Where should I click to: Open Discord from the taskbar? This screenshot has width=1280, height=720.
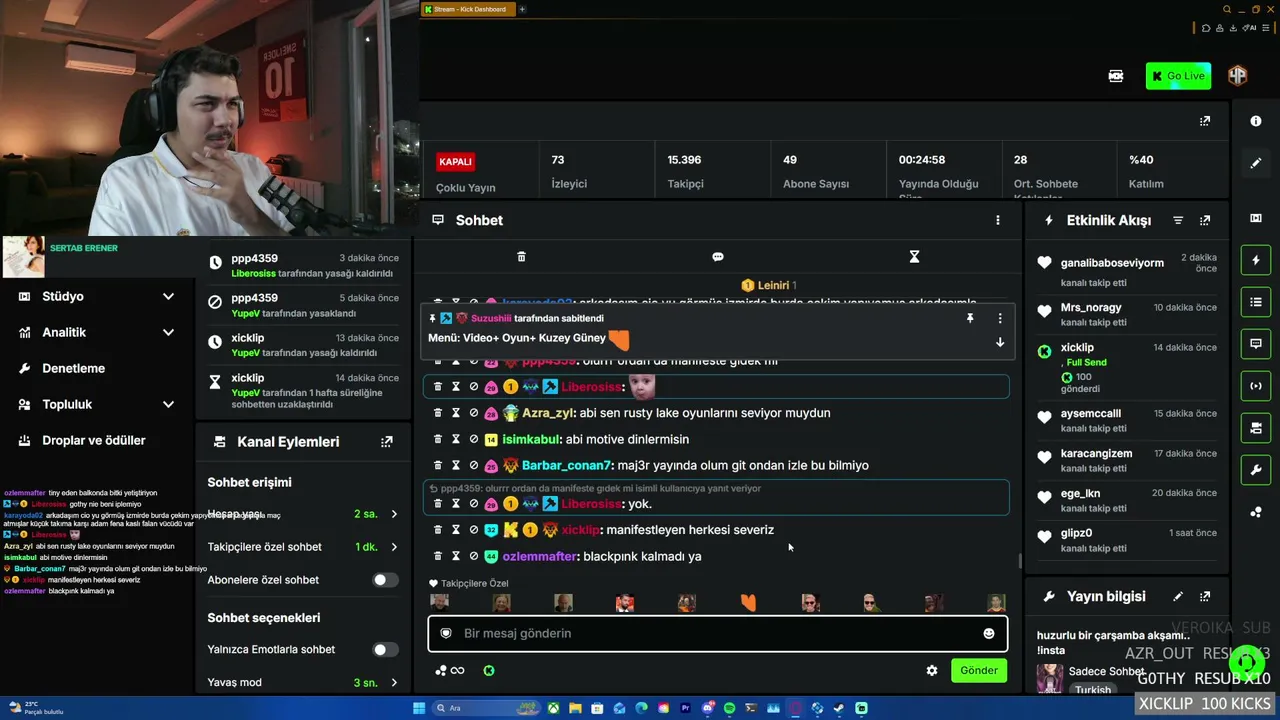click(707, 708)
